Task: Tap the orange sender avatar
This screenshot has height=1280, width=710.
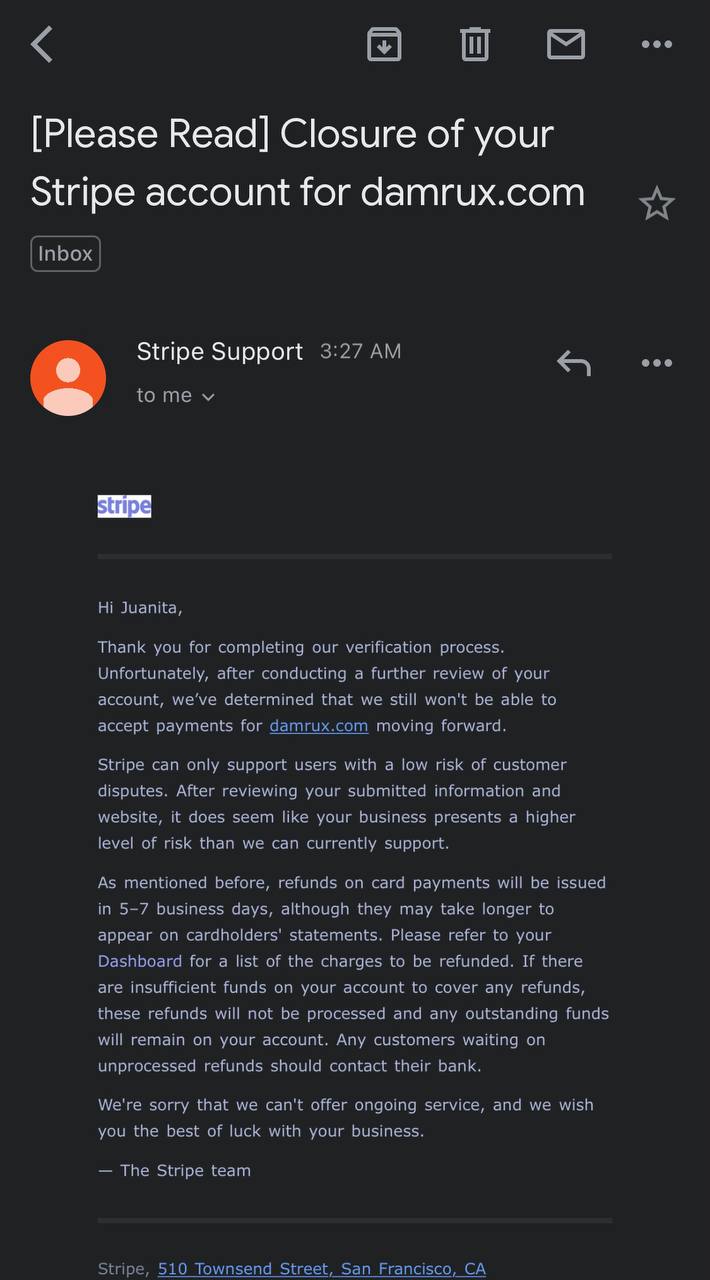Action: pyautogui.click(x=68, y=377)
